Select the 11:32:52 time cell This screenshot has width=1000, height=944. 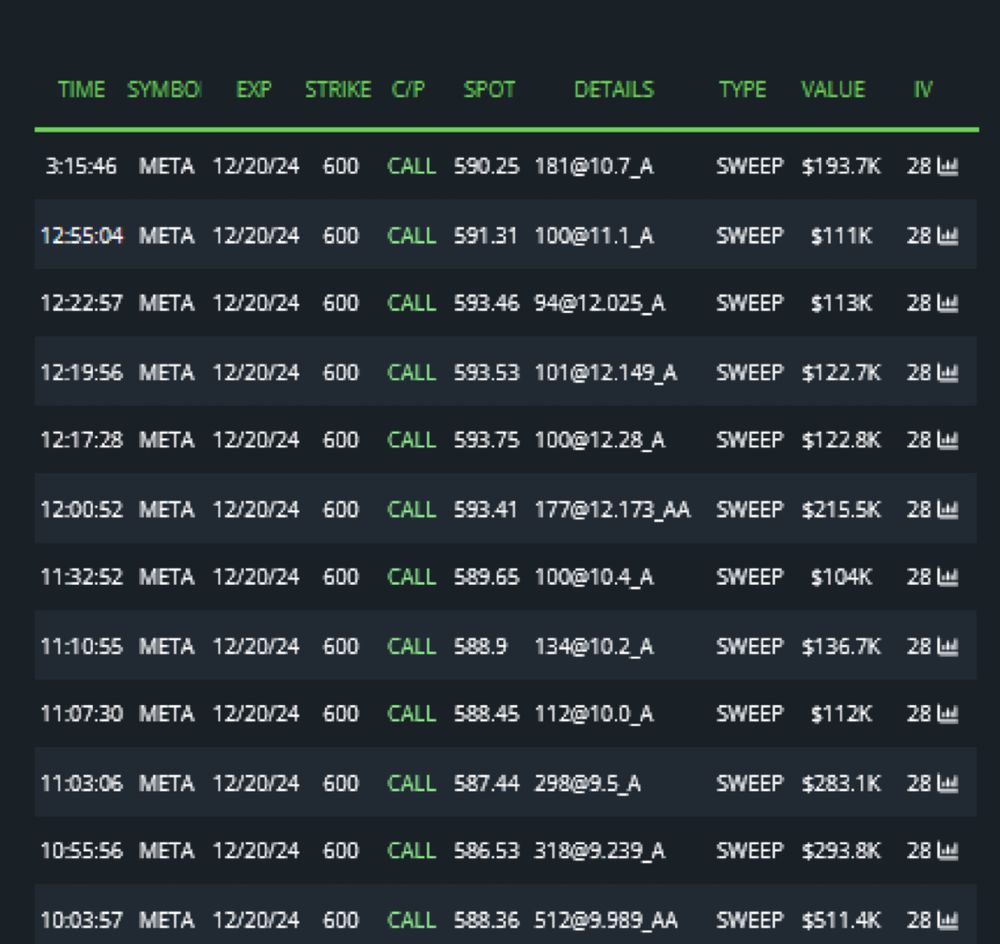point(82,577)
